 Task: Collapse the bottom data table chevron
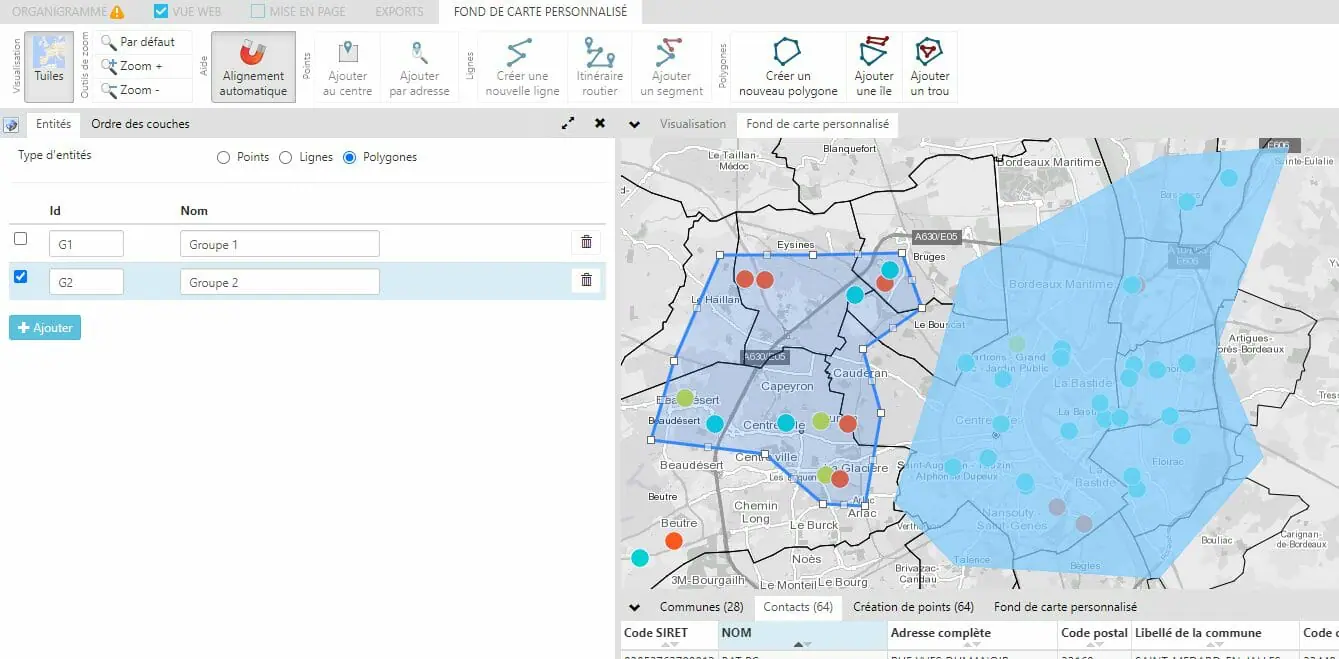(x=633, y=607)
